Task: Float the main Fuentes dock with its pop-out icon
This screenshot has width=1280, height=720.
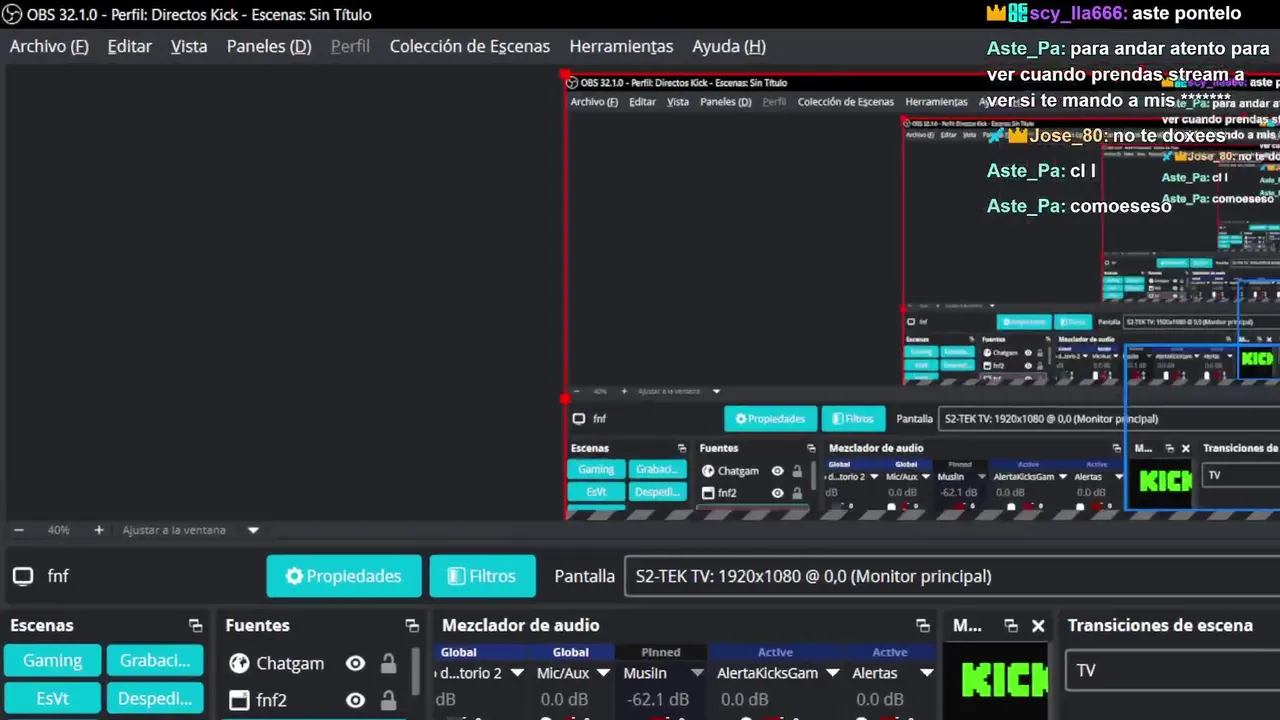Action: tap(412, 625)
